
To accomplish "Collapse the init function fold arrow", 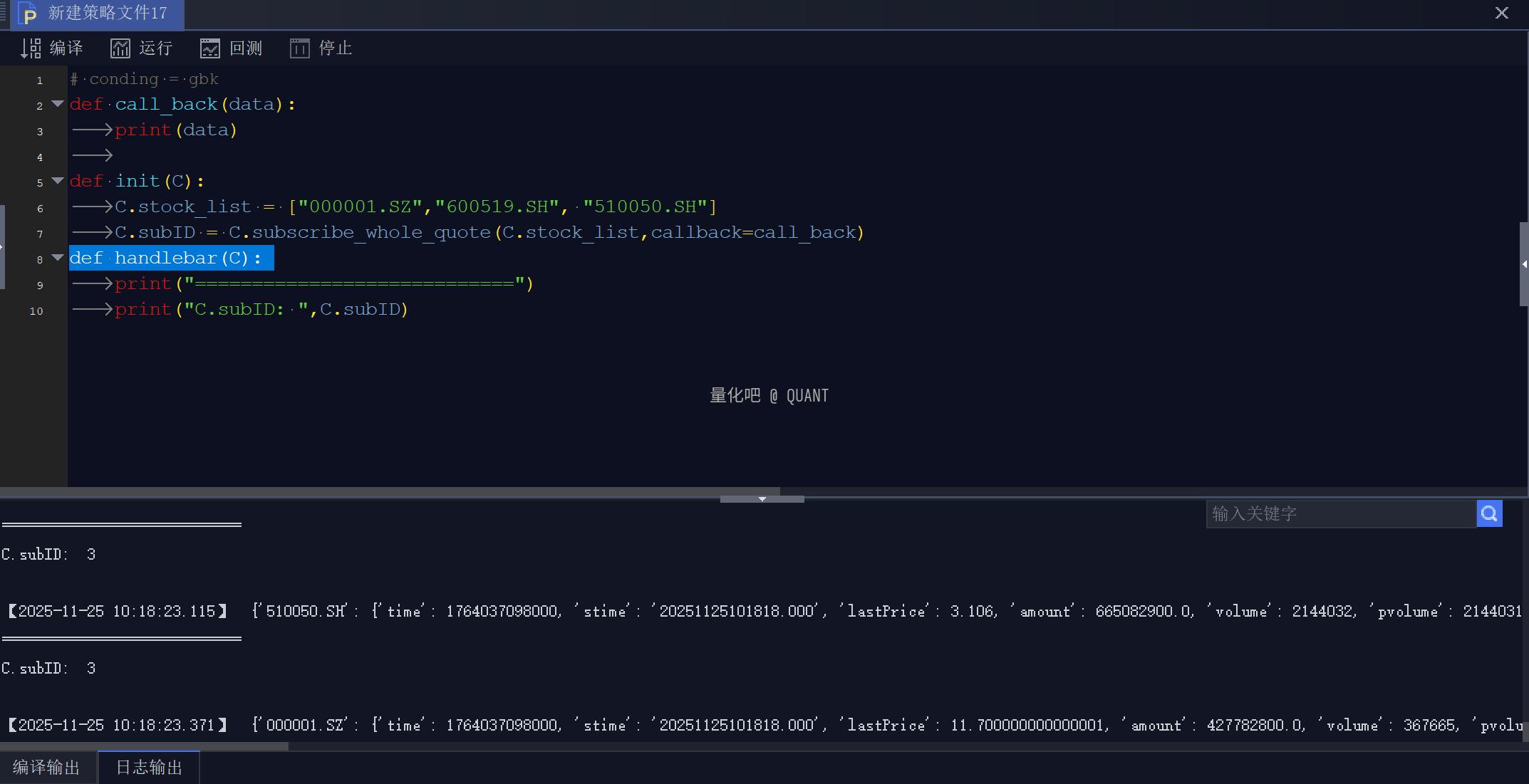I will pyautogui.click(x=58, y=181).
